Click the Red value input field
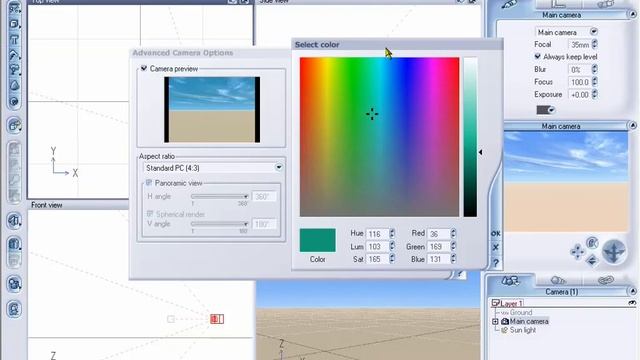 [439, 233]
